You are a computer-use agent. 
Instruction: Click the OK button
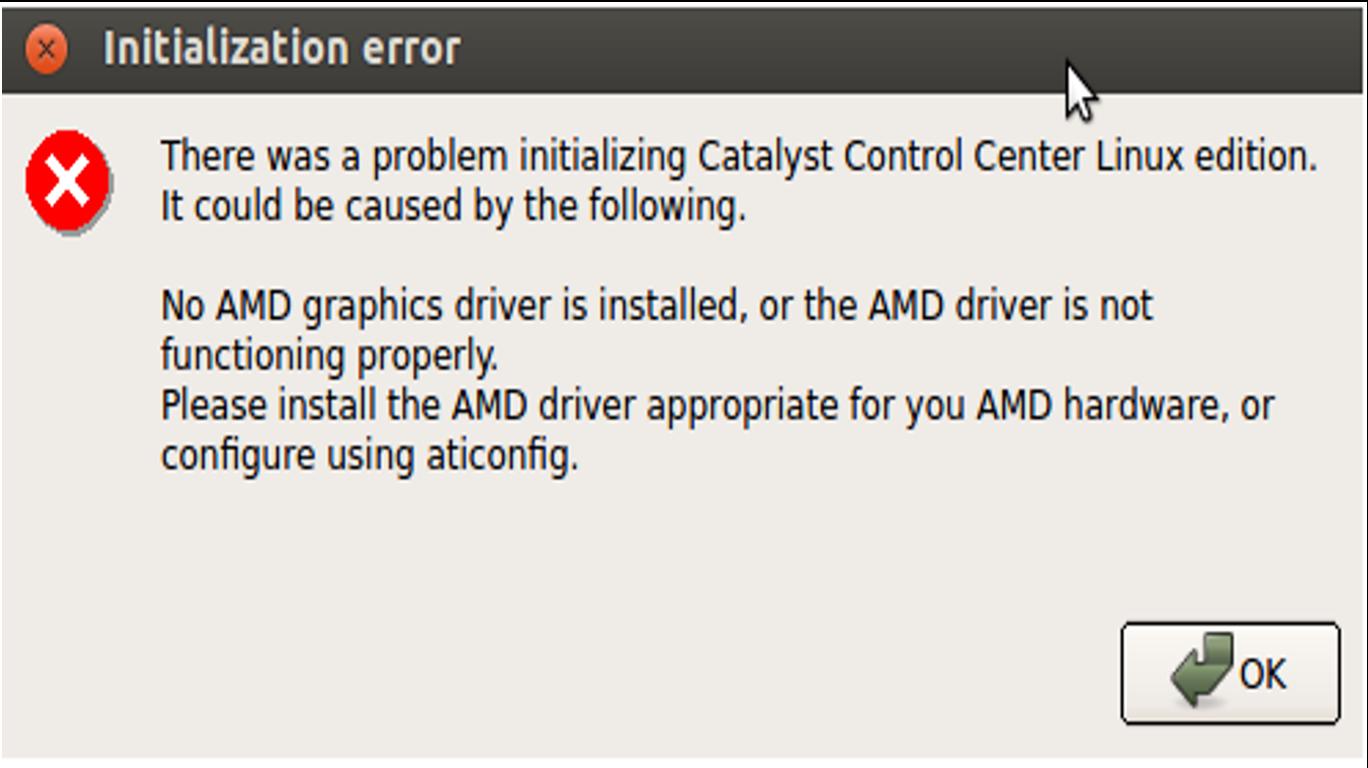point(1229,673)
